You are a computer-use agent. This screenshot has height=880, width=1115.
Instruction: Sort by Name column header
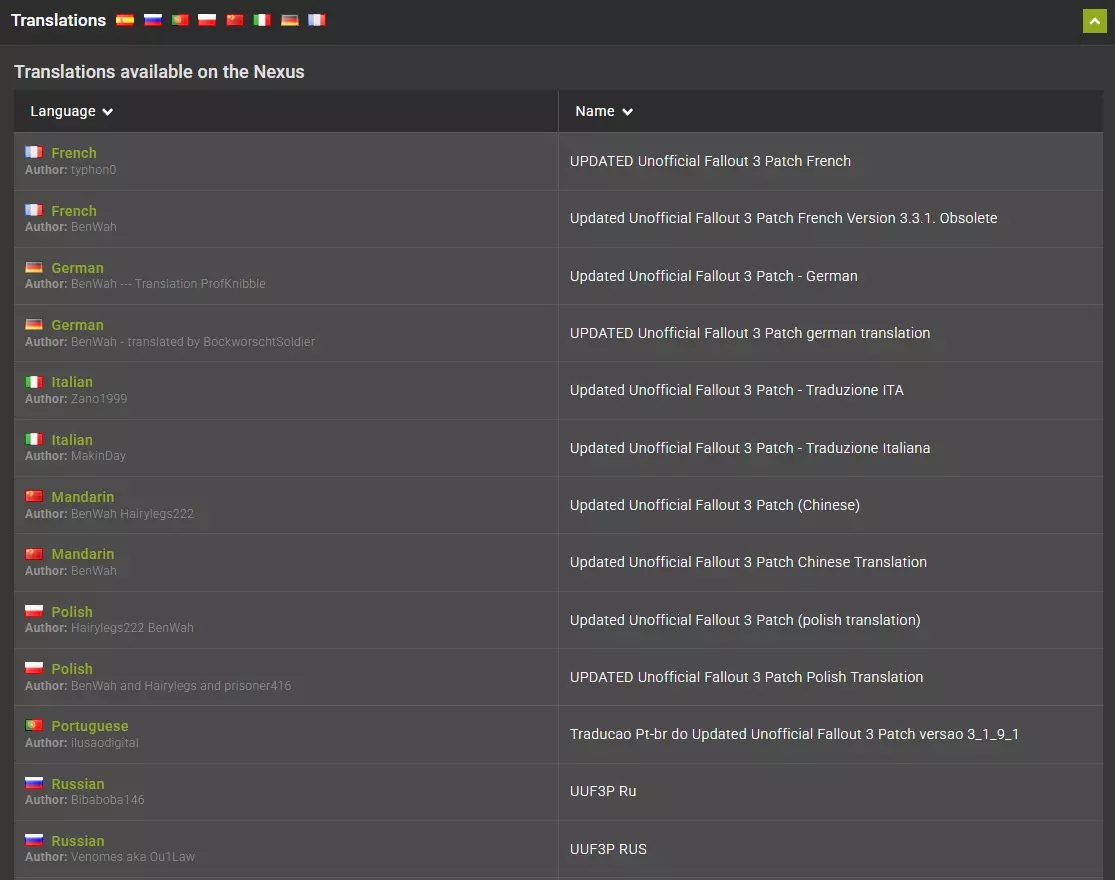click(x=604, y=112)
